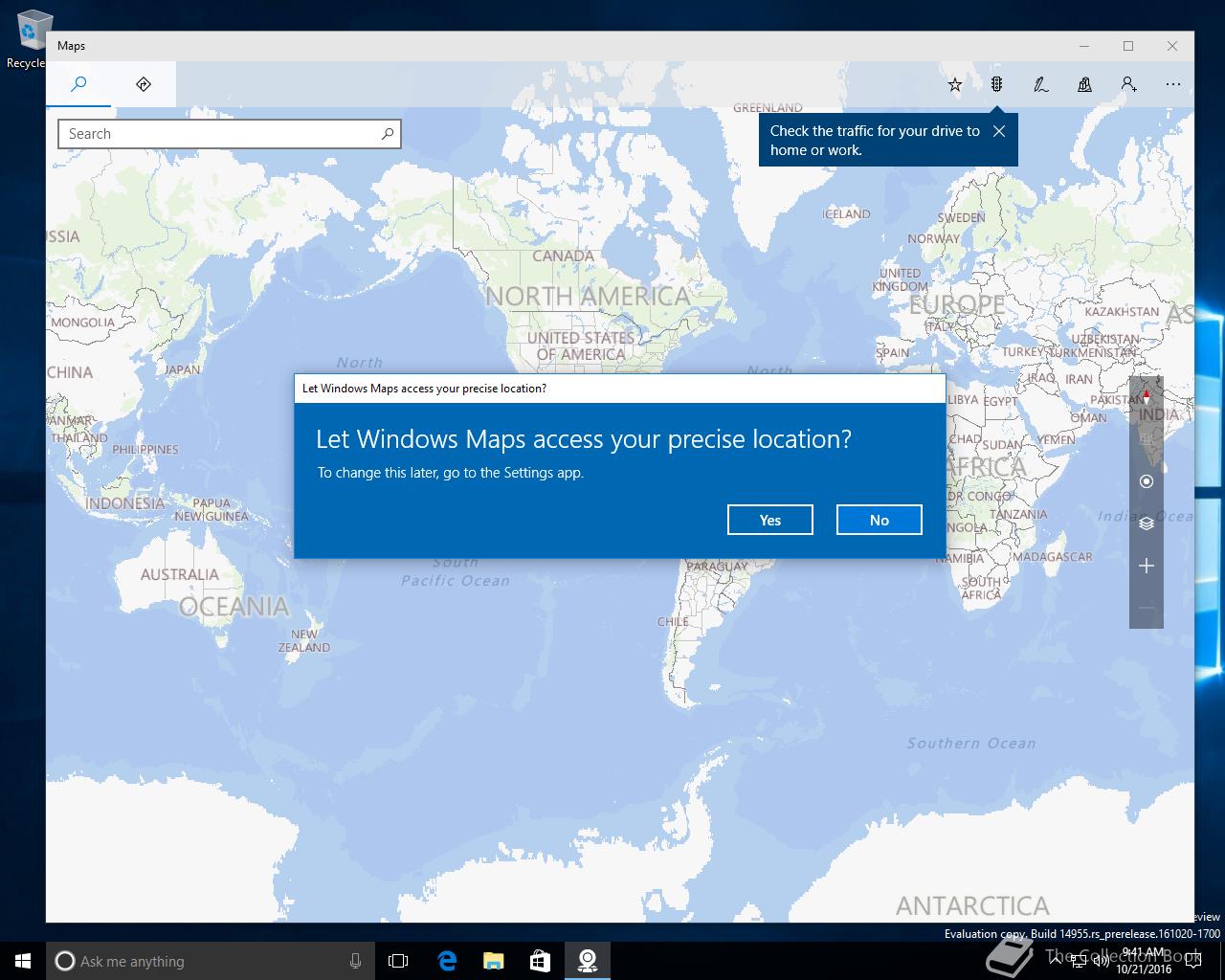This screenshot has width=1225, height=980.
Task: Minimize the Maps window
Action: pyautogui.click(x=1084, y=46)
